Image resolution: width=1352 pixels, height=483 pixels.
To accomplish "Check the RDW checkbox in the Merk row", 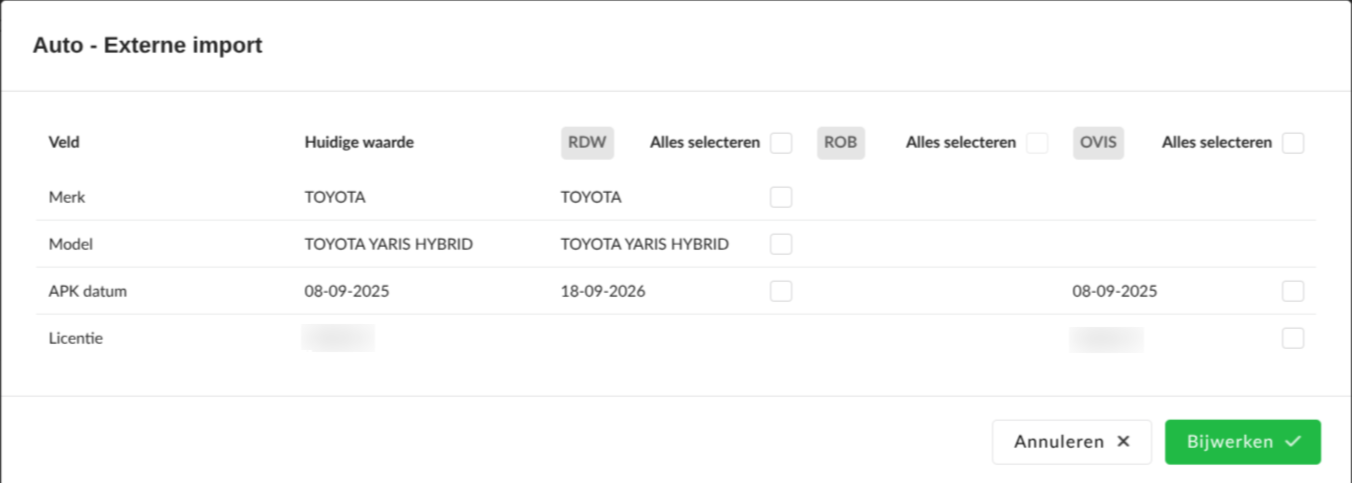I will click(x=781, y=197).
